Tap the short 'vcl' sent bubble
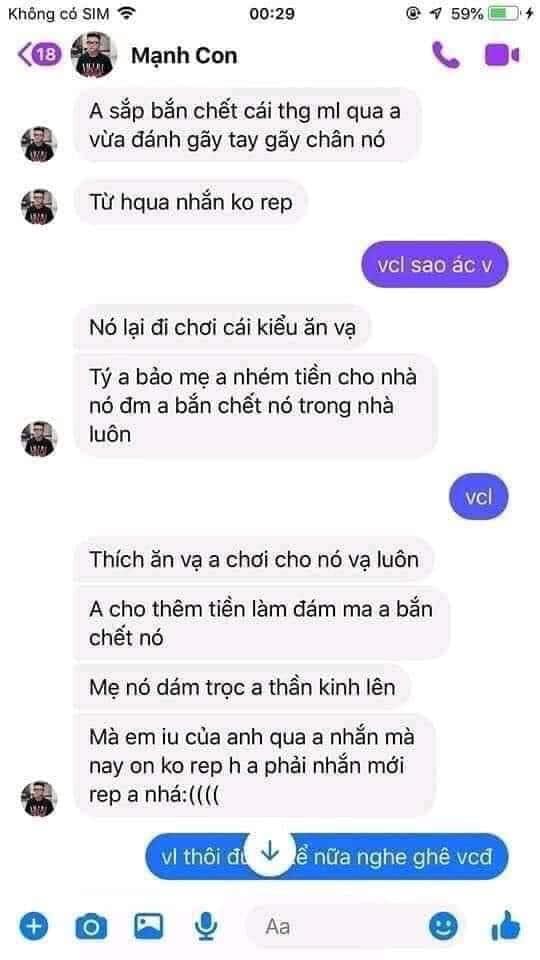The height and width of the screenshot is (960, 540). (478, 496)
